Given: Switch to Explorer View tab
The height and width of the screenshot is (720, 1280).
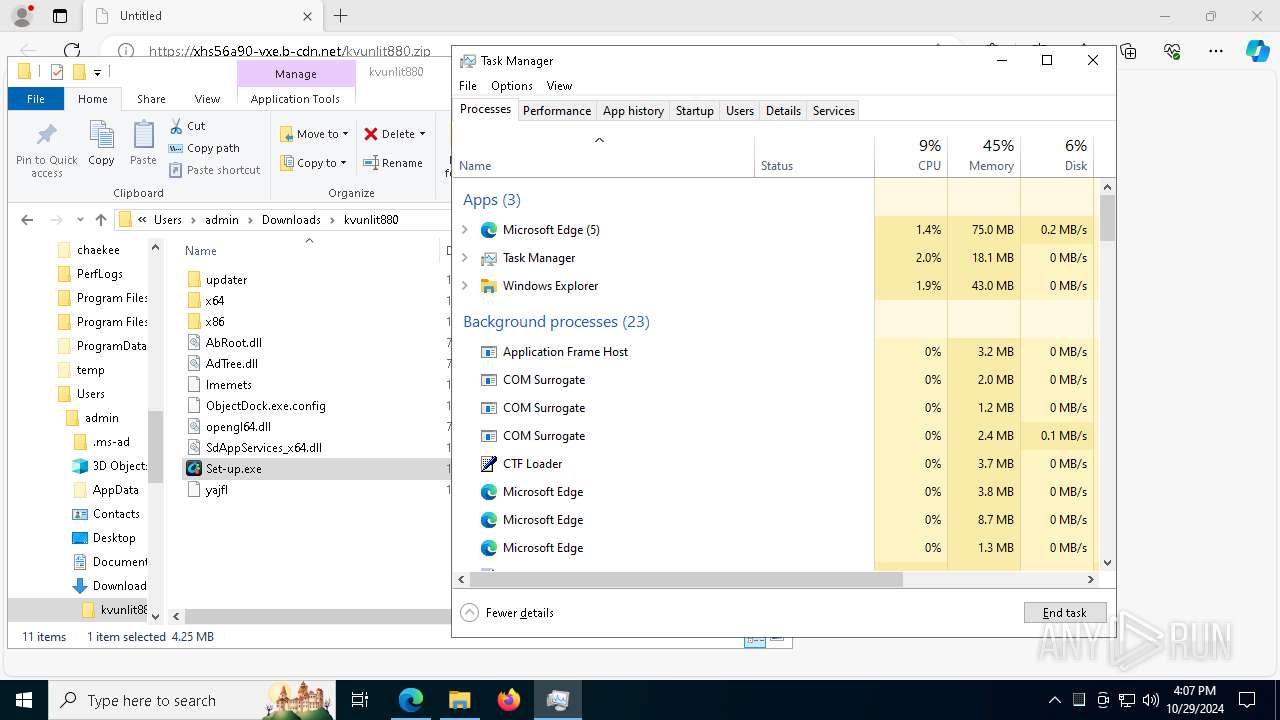Looking at the screenshot, I should pyautogui.click(x=207, y=99).
